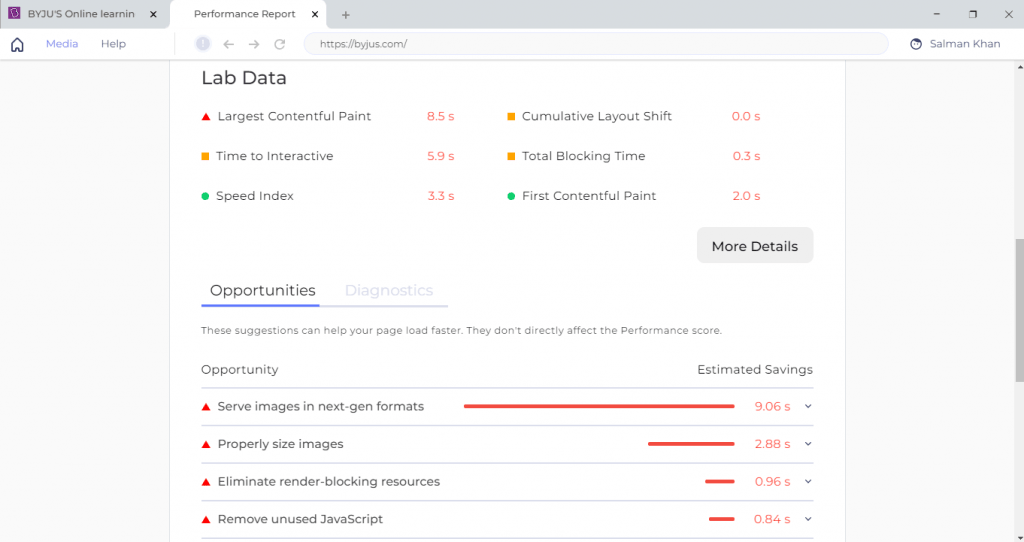The height and width of the screenshot is (542, 1024).
Task: Expand Serve images in next-gen formats row
Action: [808, 407]
